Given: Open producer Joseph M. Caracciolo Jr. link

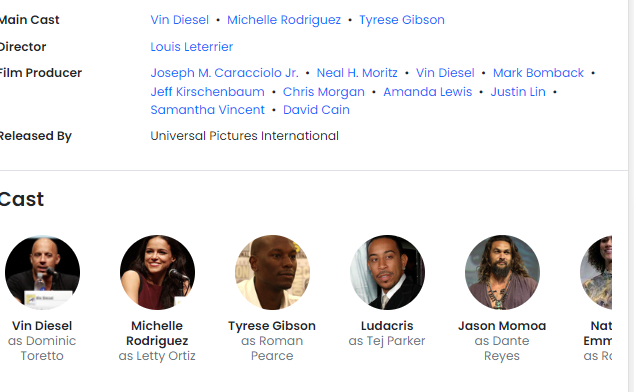Looking at the screenshot, I should 224,73.
